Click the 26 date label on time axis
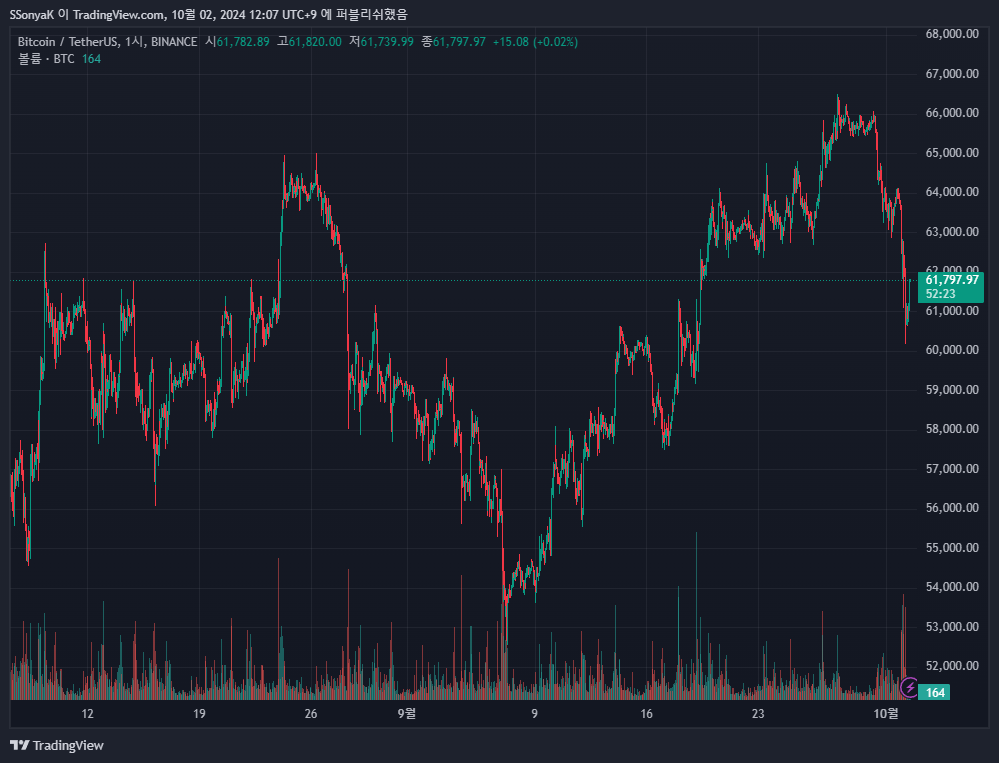 coord(311,713)
